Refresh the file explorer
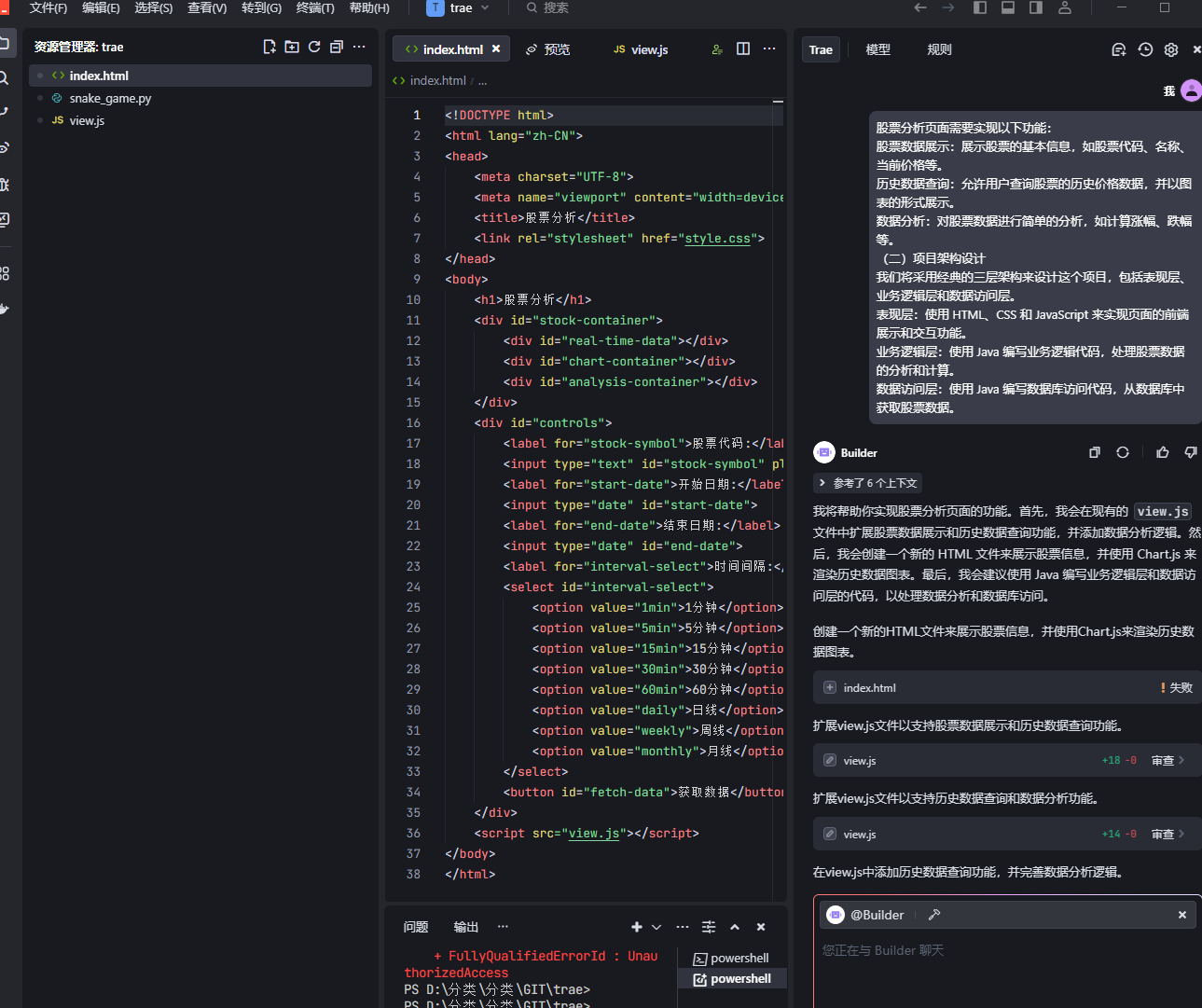This screenshot has width=1202, height=1008. tap(314, 47)
